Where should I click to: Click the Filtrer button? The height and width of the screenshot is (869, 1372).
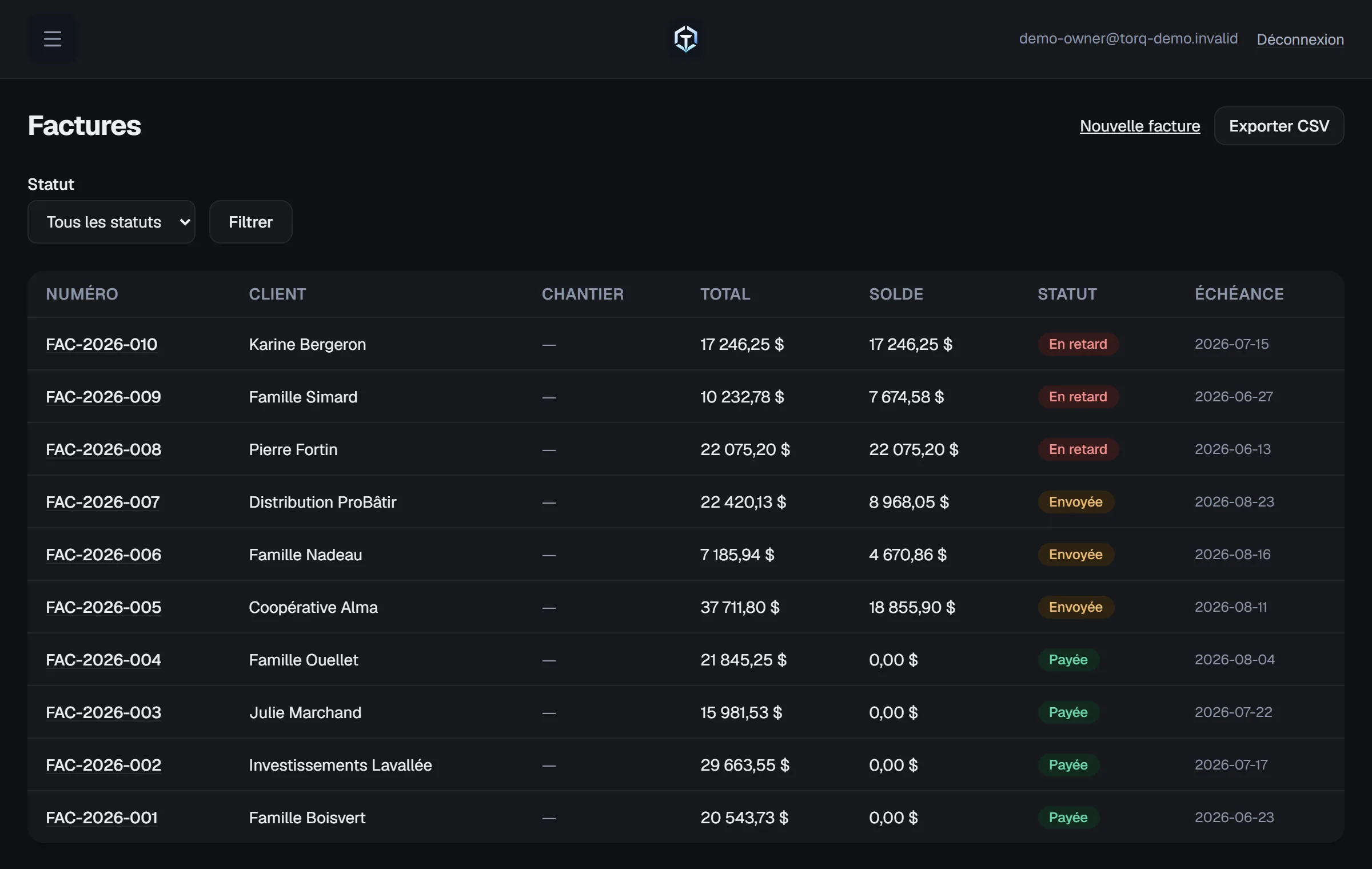point(251,222)
